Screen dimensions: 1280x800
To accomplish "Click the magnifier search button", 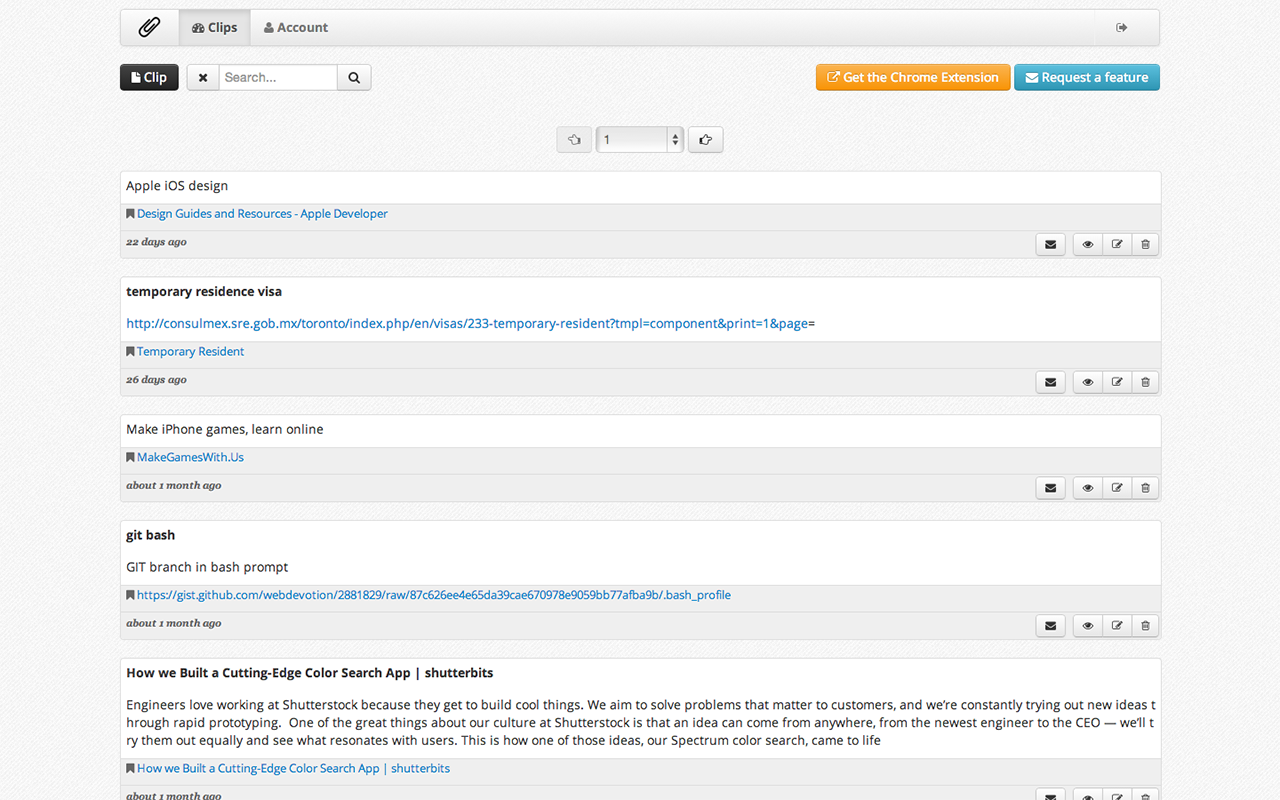I will pyautogui.click(x=354, y=78).
